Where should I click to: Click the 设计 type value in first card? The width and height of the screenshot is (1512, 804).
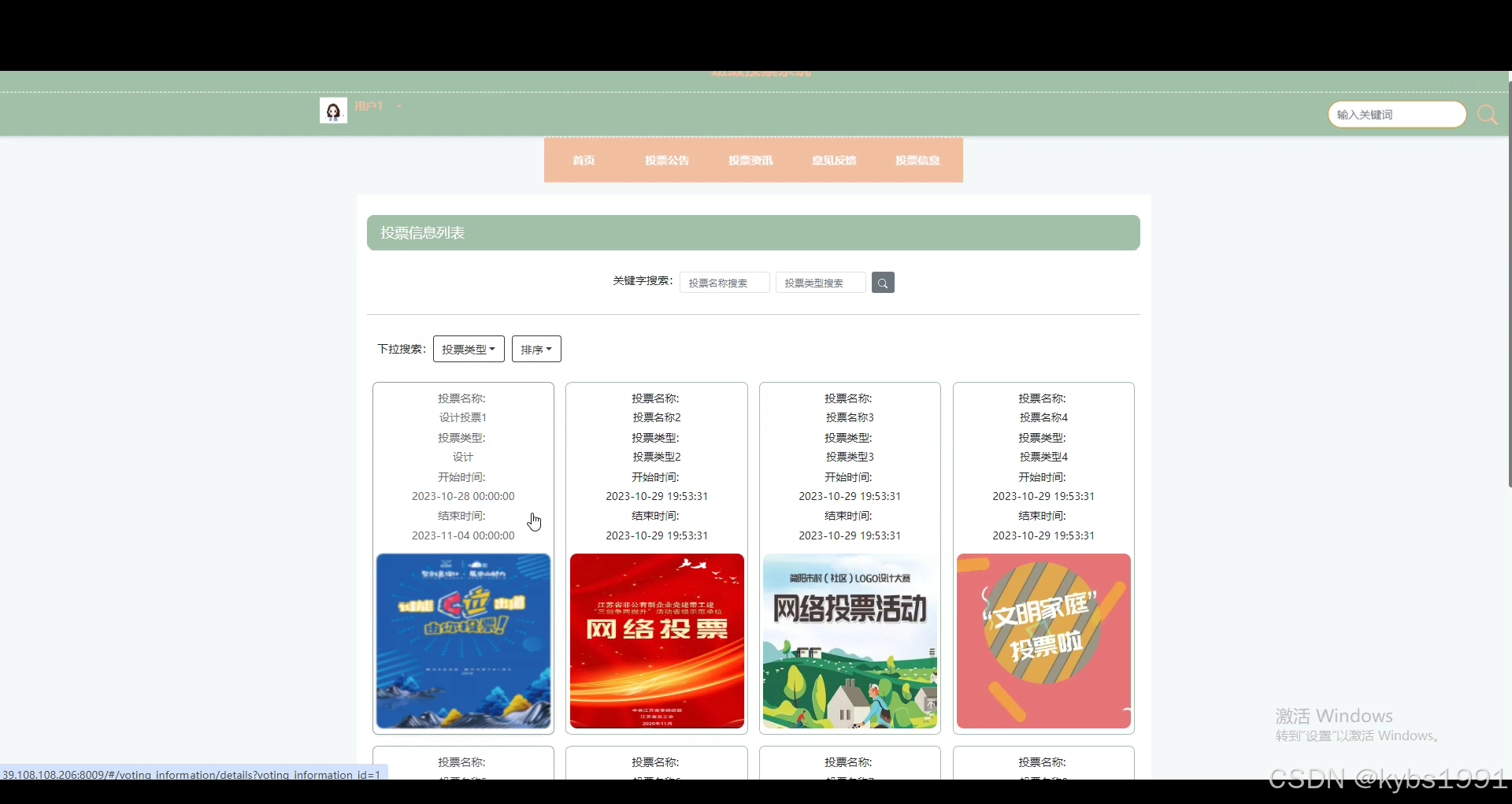[x=463, y=457]
